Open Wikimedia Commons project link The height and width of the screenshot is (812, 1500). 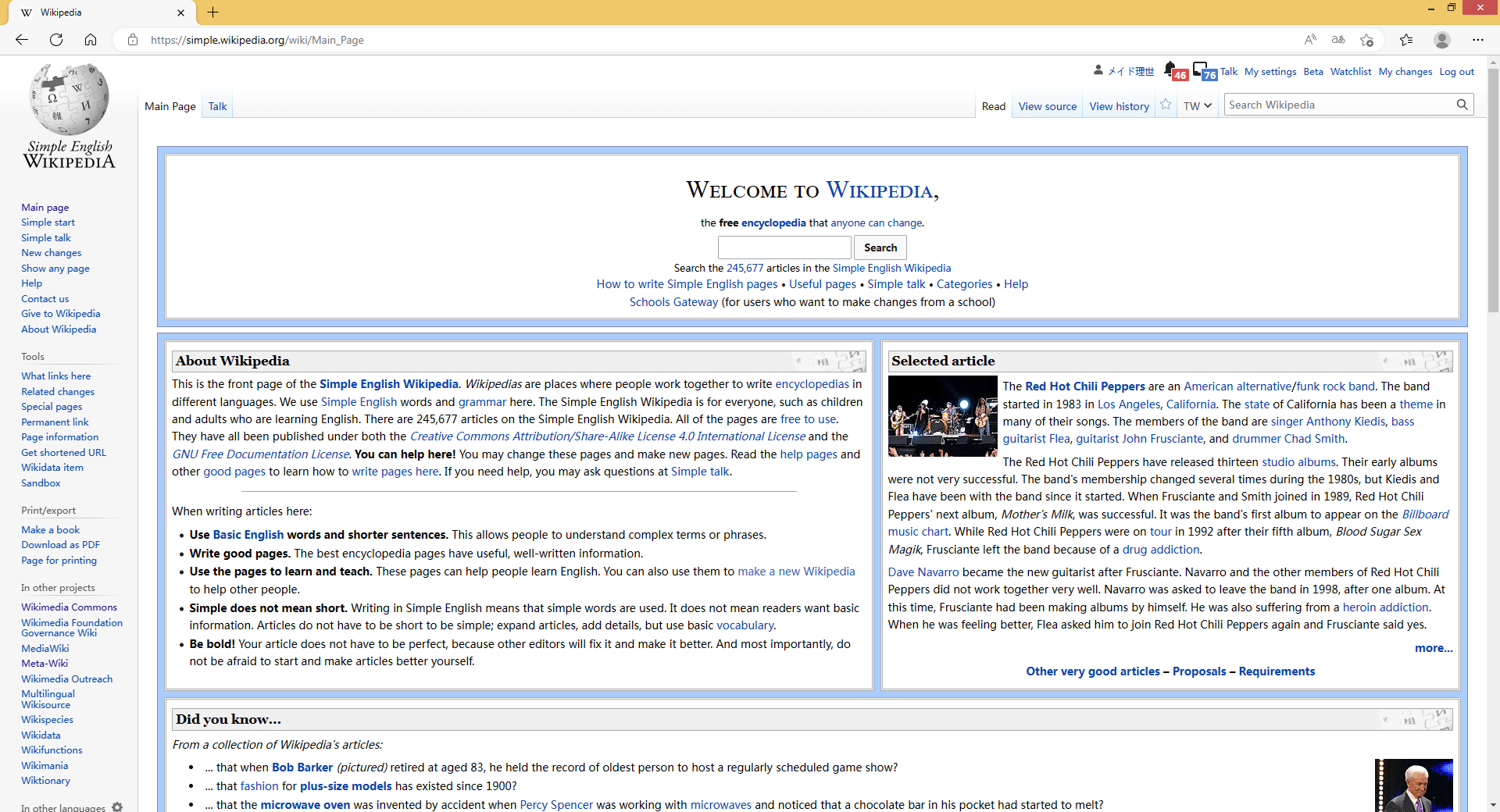tap(70, 607)
